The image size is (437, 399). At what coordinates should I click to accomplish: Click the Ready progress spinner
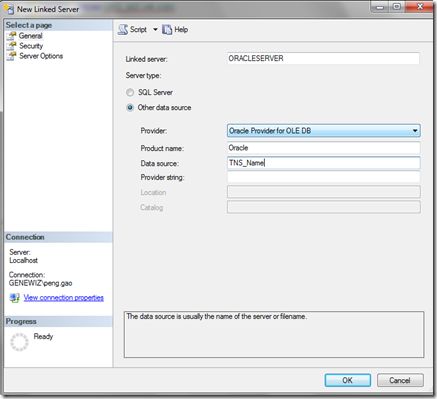pos(19,342)
